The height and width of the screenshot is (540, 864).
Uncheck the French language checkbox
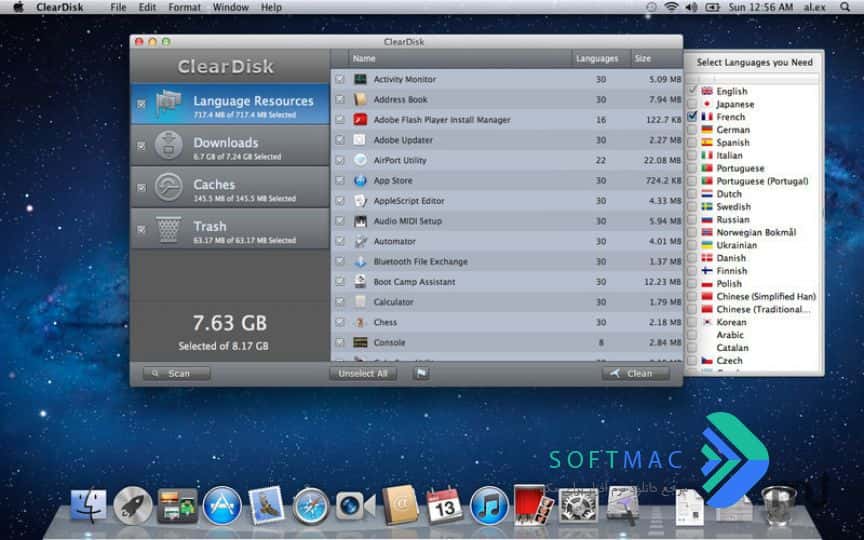pyautogui.click(x=692, y=117)
